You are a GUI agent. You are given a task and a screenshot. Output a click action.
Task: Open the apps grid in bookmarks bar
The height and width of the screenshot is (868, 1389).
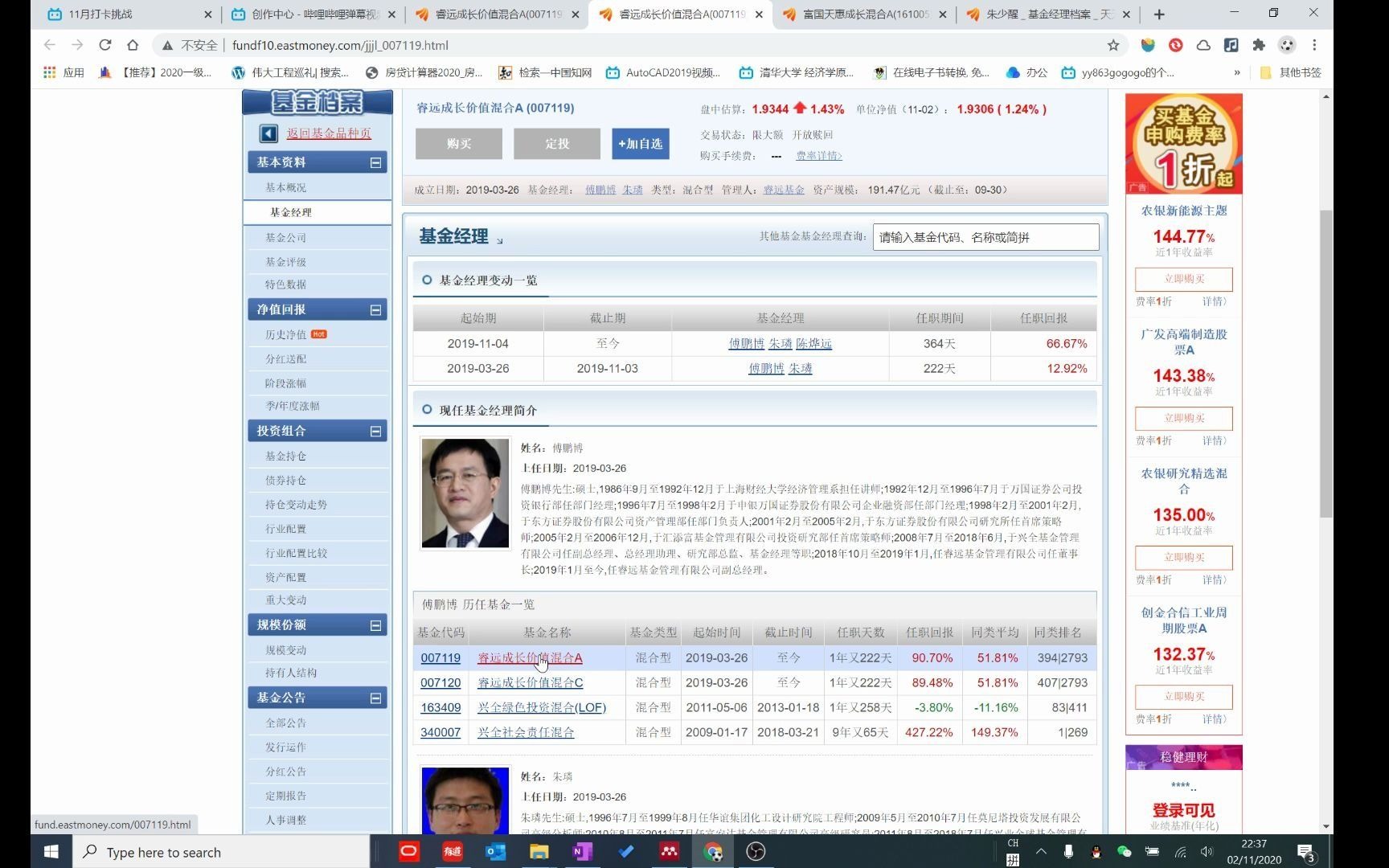point(50,72)
